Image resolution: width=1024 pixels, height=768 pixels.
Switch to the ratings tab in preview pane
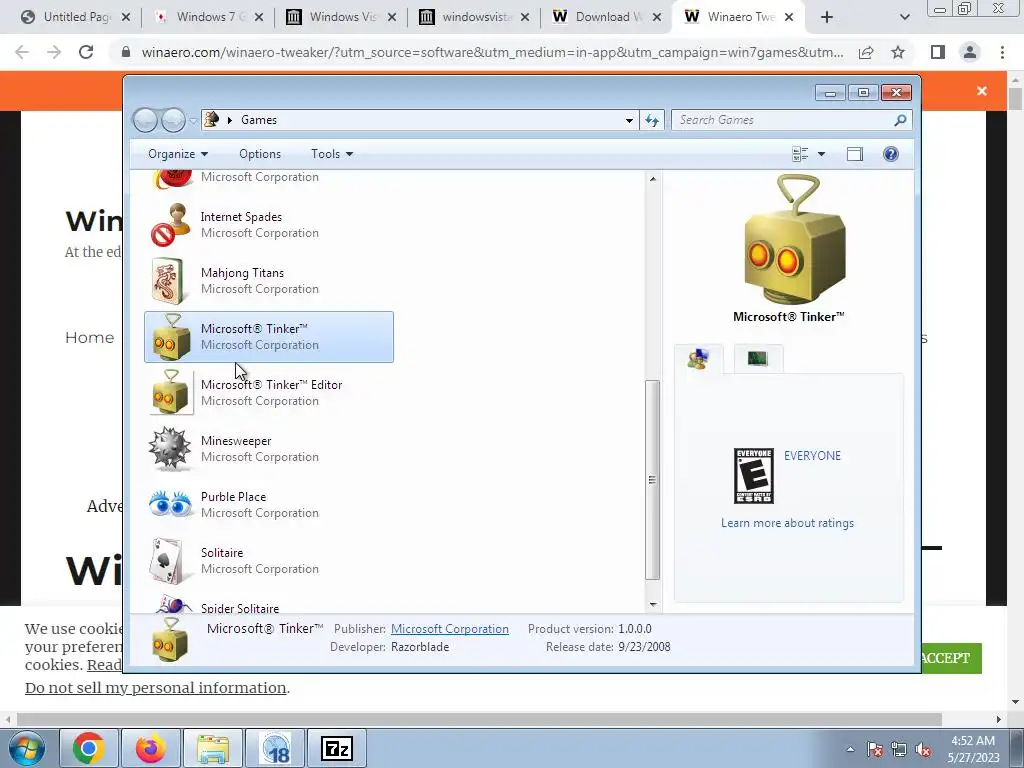click(x=698, y=359)
